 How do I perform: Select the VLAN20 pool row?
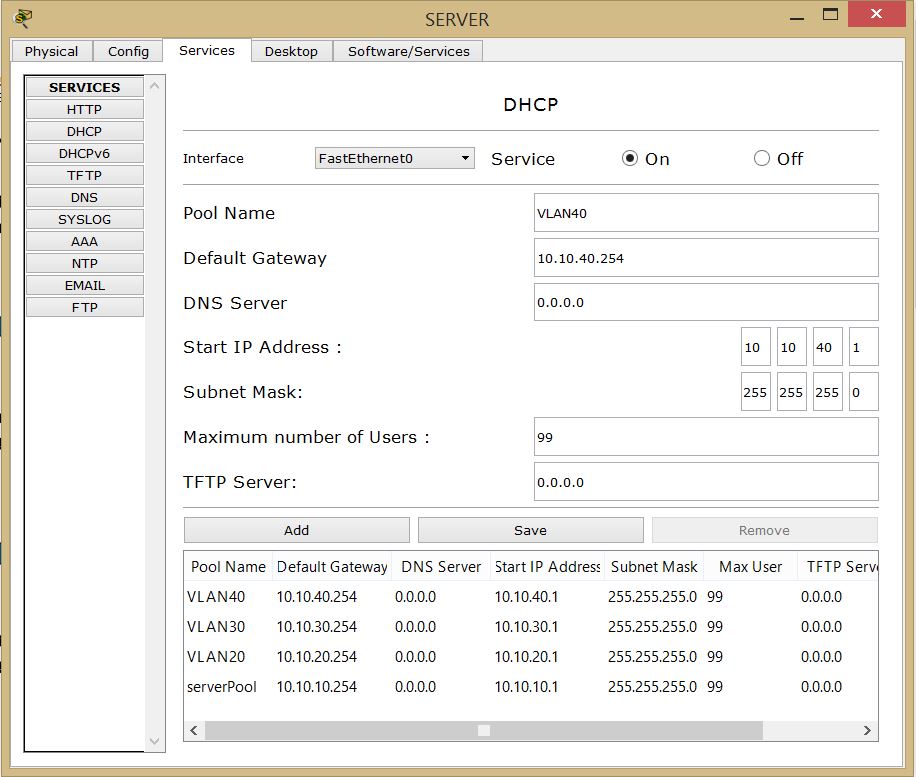tap(530, 657)
